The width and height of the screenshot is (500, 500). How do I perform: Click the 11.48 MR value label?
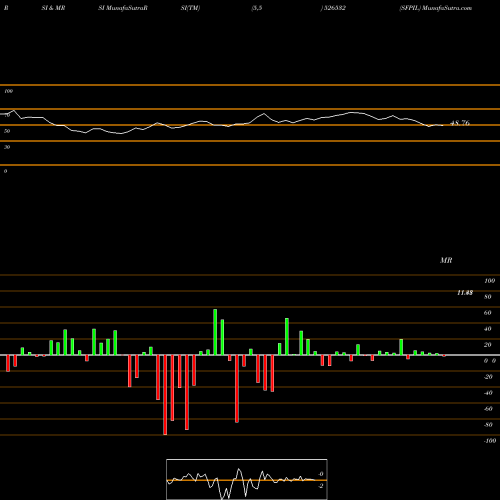465,293
